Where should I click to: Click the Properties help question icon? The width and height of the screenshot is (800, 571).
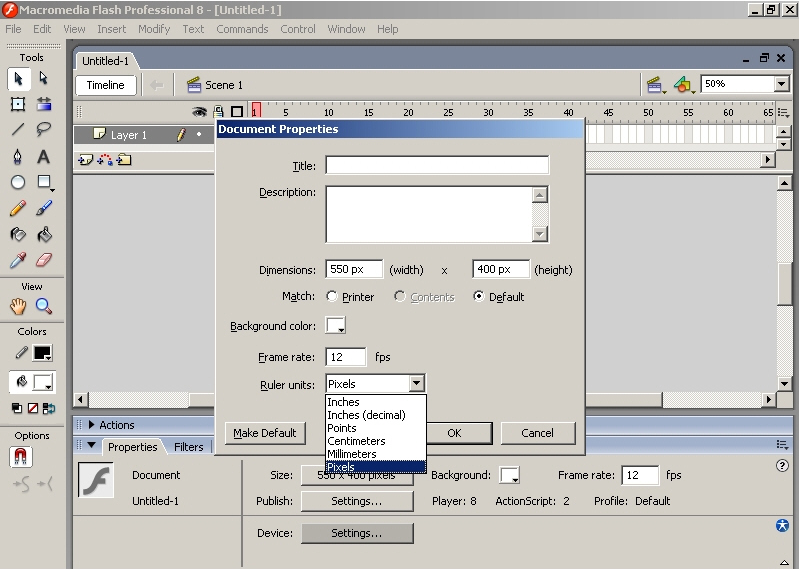(x=782, y=465)
